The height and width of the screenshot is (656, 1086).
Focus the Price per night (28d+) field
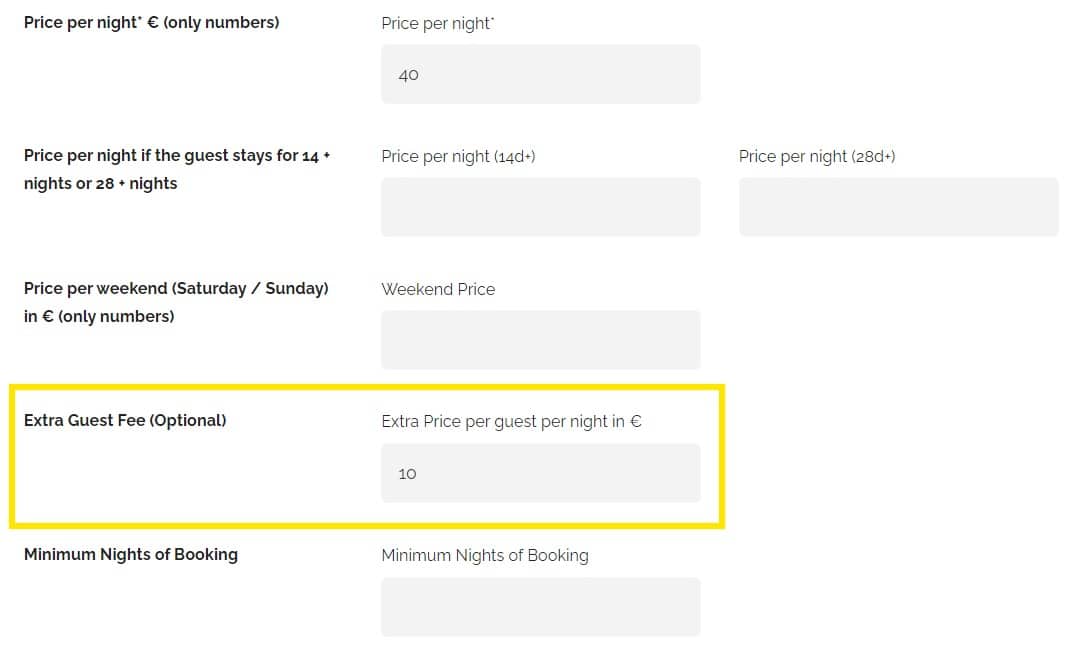[x=898, y=207]
